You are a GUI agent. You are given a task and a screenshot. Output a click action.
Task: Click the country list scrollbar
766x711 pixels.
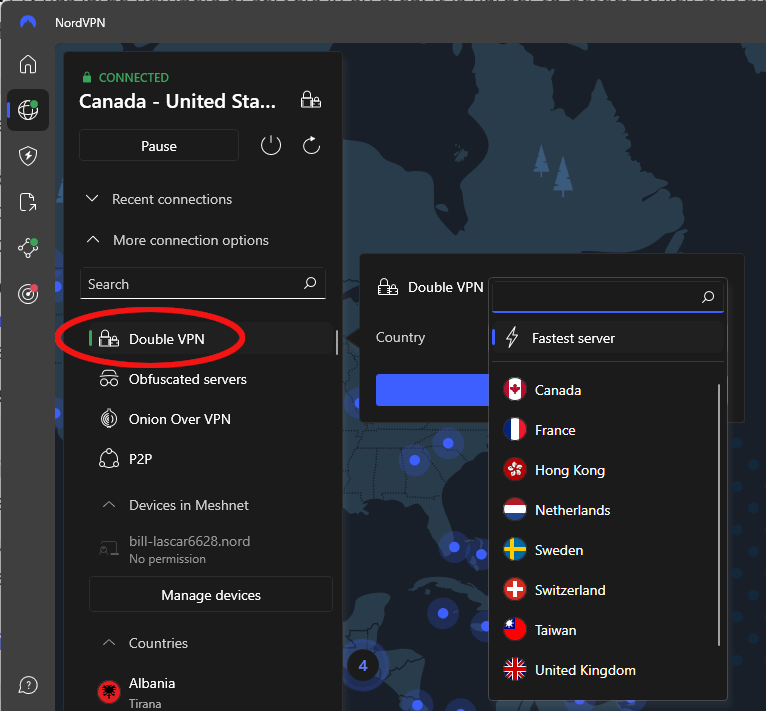tap(719, 515)
